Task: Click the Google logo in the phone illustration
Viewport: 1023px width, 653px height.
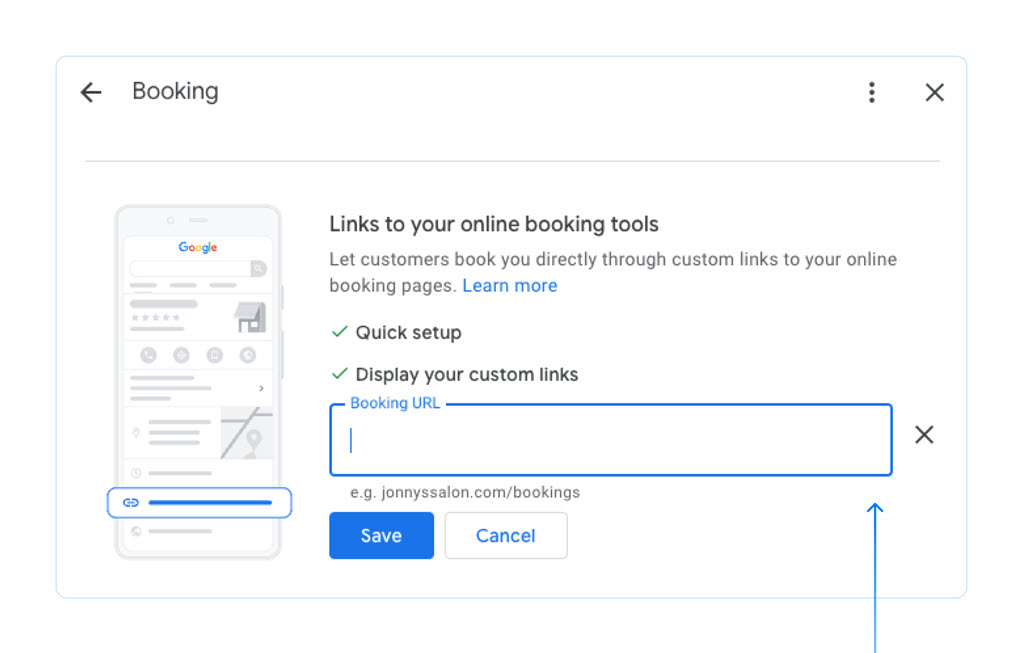Action: [x=198, y=247]
